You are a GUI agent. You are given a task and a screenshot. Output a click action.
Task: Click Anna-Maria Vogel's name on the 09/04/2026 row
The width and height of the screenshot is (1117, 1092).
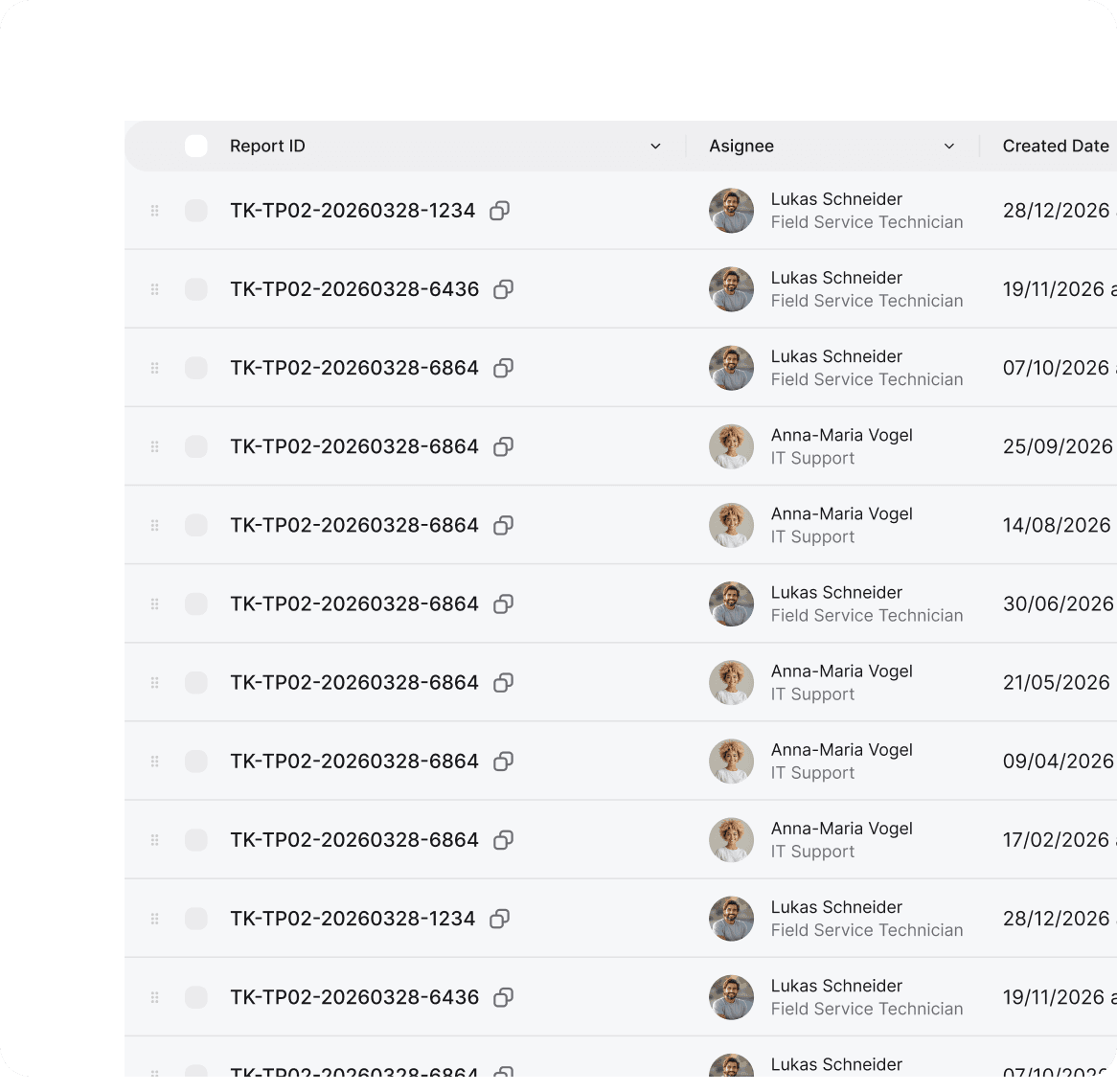click(x=841, y=750)
